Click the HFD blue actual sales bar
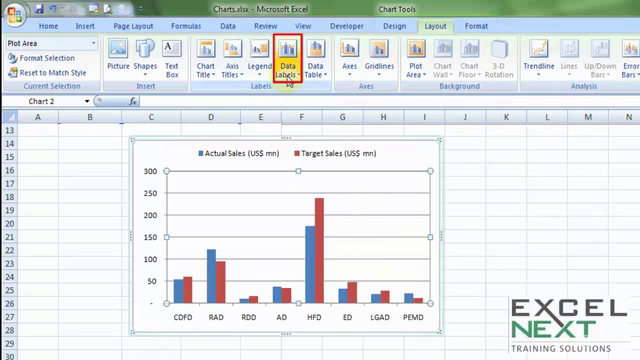 coord(310,264)
